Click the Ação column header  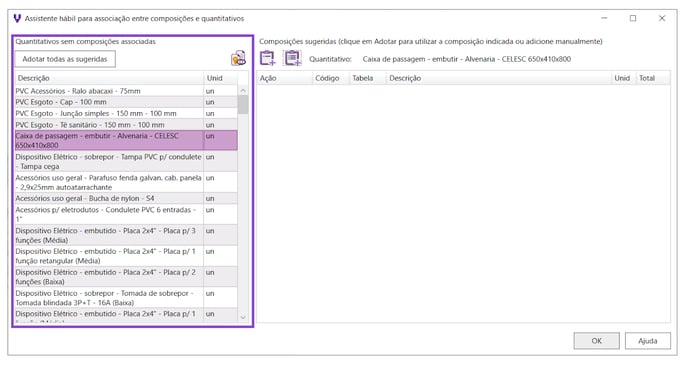(x=284, y=78)
